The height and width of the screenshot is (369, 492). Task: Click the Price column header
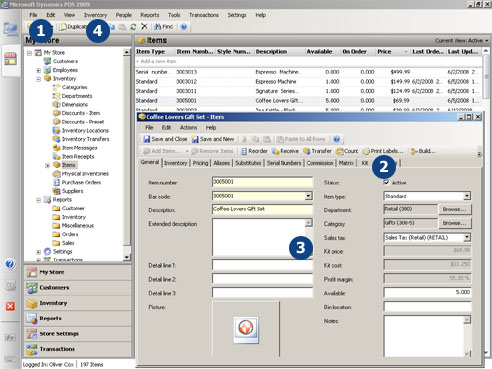point(392,52)
